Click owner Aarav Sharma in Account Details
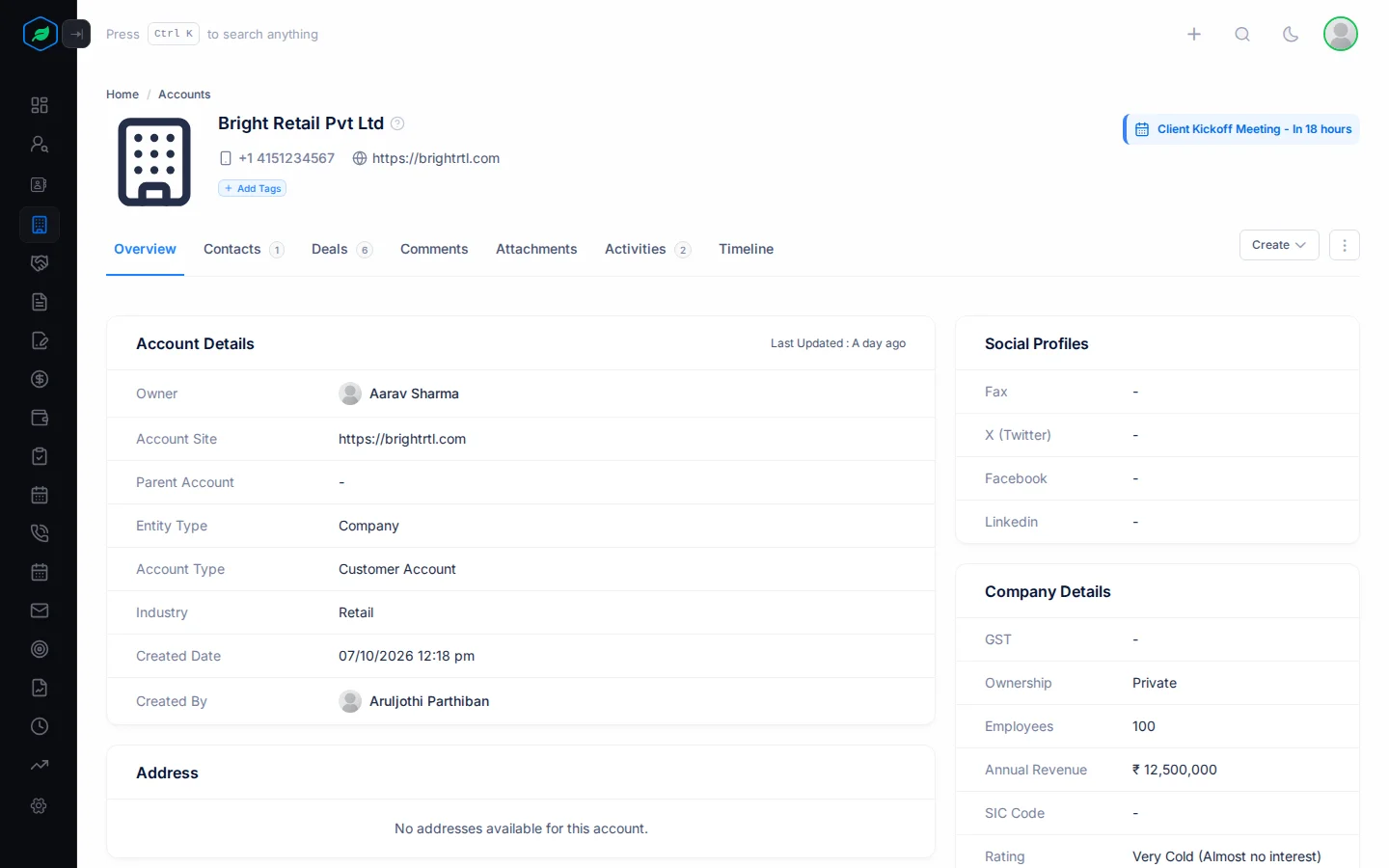The width and height of the screenshot is (1389, 868). (x=414, y=393)
